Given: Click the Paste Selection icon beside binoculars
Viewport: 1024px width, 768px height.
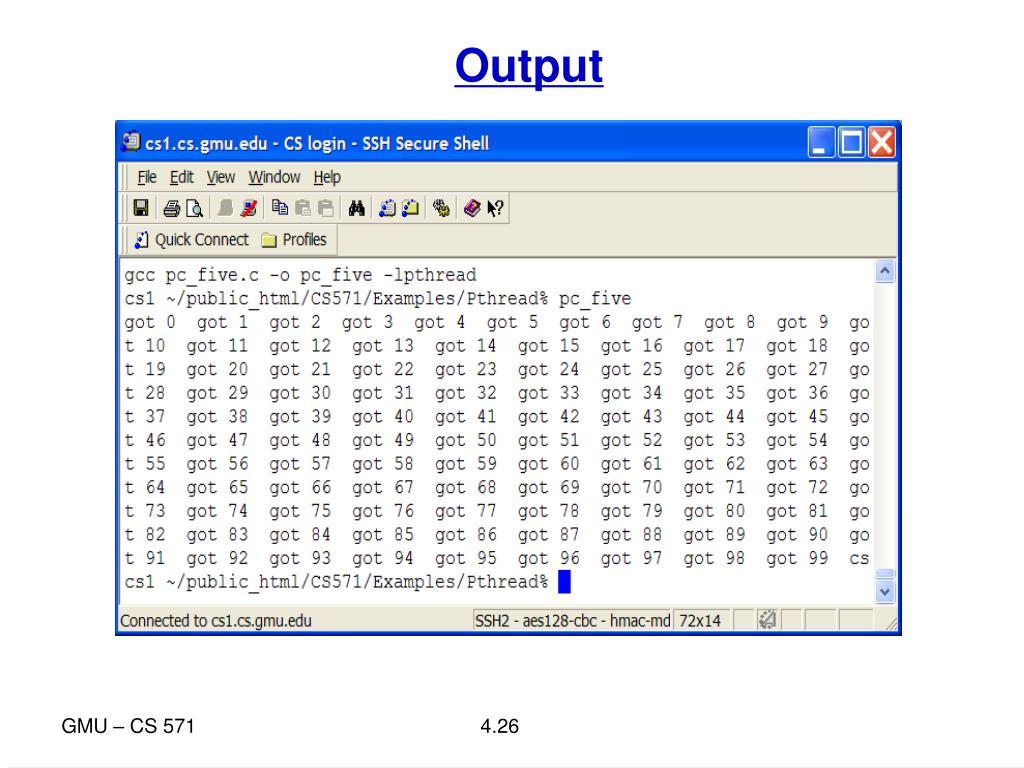Looking at the screenshot, I should (x=325, y=208).
